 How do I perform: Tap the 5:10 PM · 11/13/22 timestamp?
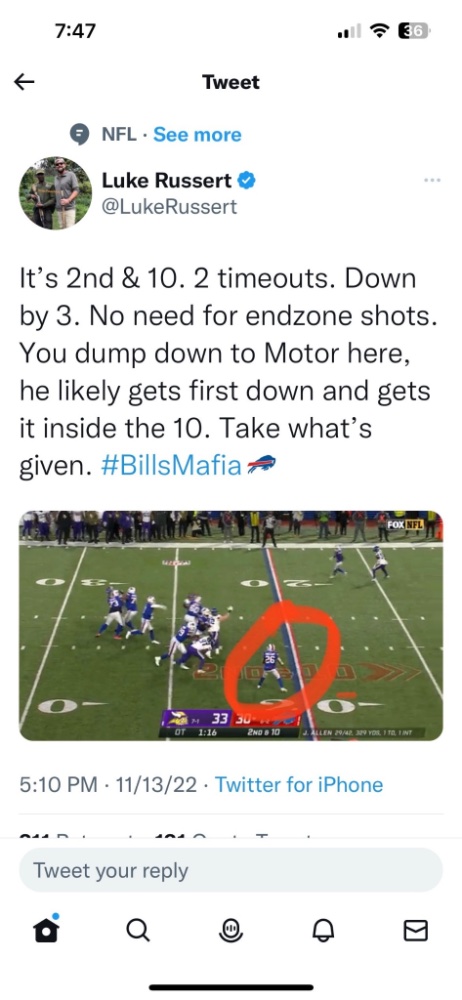[108, 784]
